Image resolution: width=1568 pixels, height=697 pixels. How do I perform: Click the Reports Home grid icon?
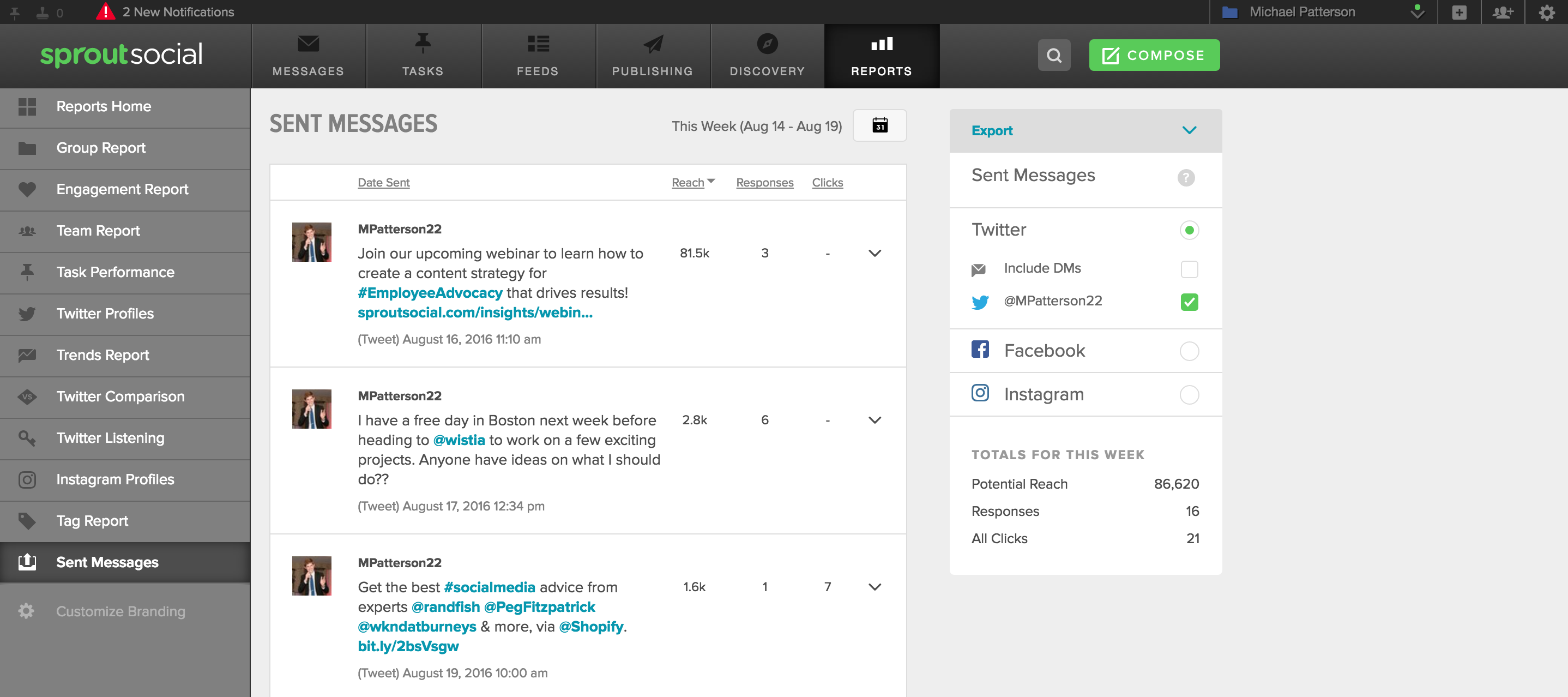pyautogui.click(x=27, y=106)
